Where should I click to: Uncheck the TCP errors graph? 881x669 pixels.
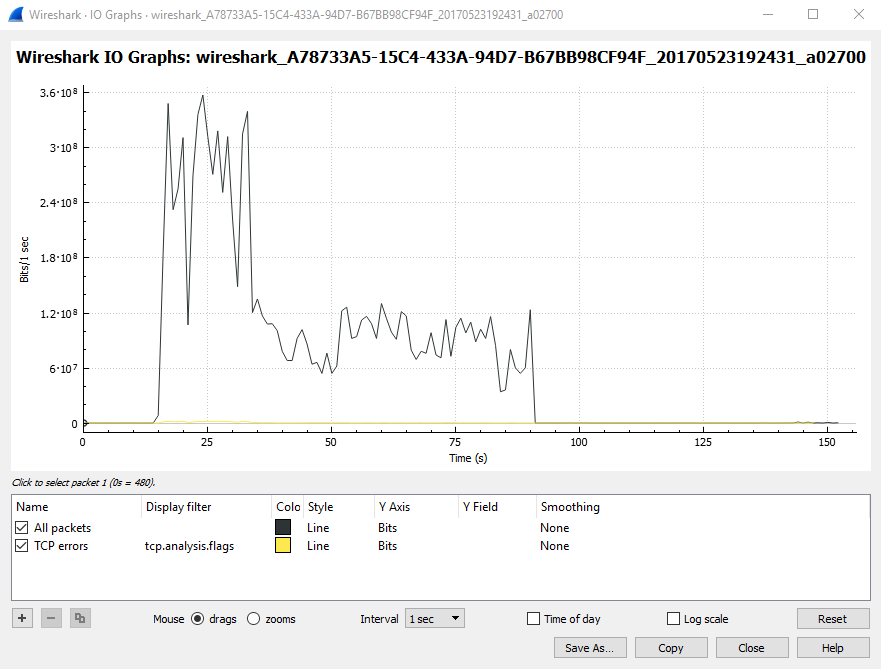(x=21, y=545)
